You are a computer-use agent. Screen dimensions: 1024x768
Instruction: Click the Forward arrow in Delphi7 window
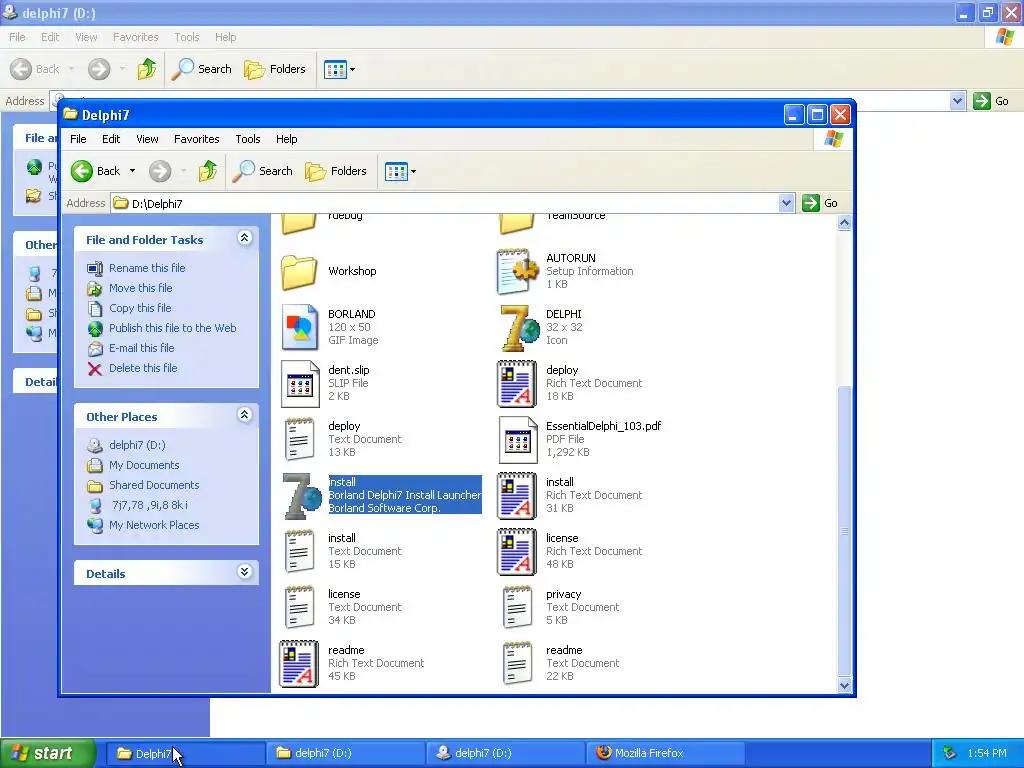click(160, 171)
